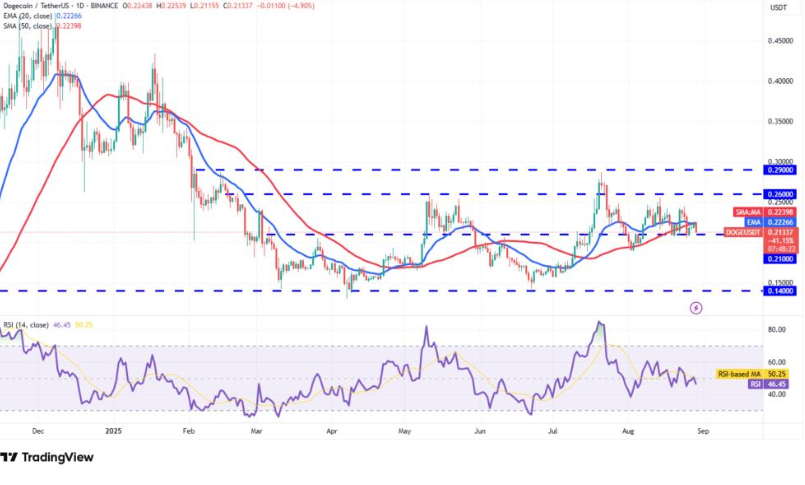Click the Feb label on time axis
The width and height of the screenshot is (805, 485).
pos(188,431)
